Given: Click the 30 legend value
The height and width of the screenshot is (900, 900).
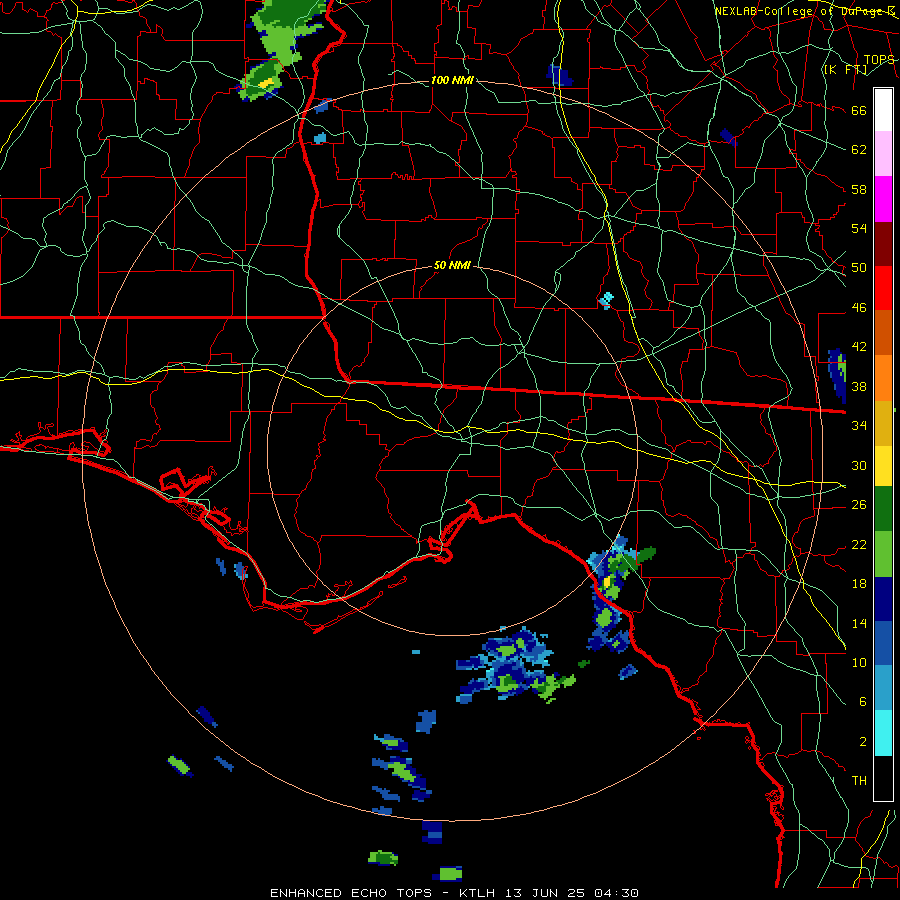Looking at the screenshot, I should tap(859, 465).
